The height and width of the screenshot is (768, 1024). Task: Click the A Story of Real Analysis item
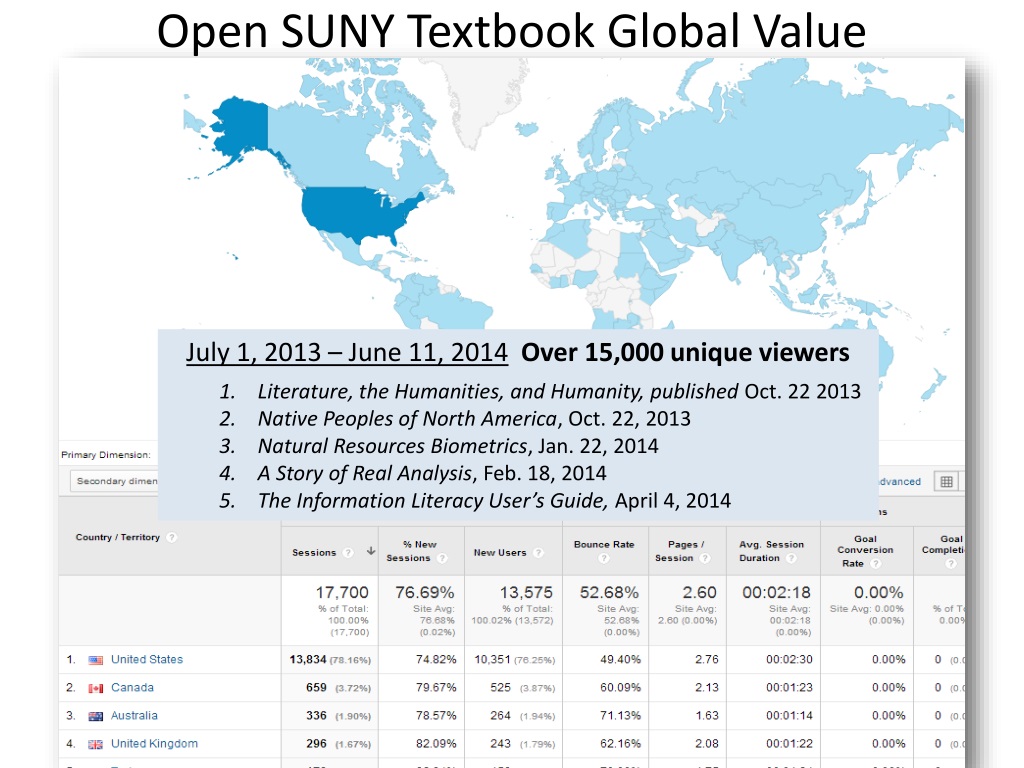click(x=432, y=473)
